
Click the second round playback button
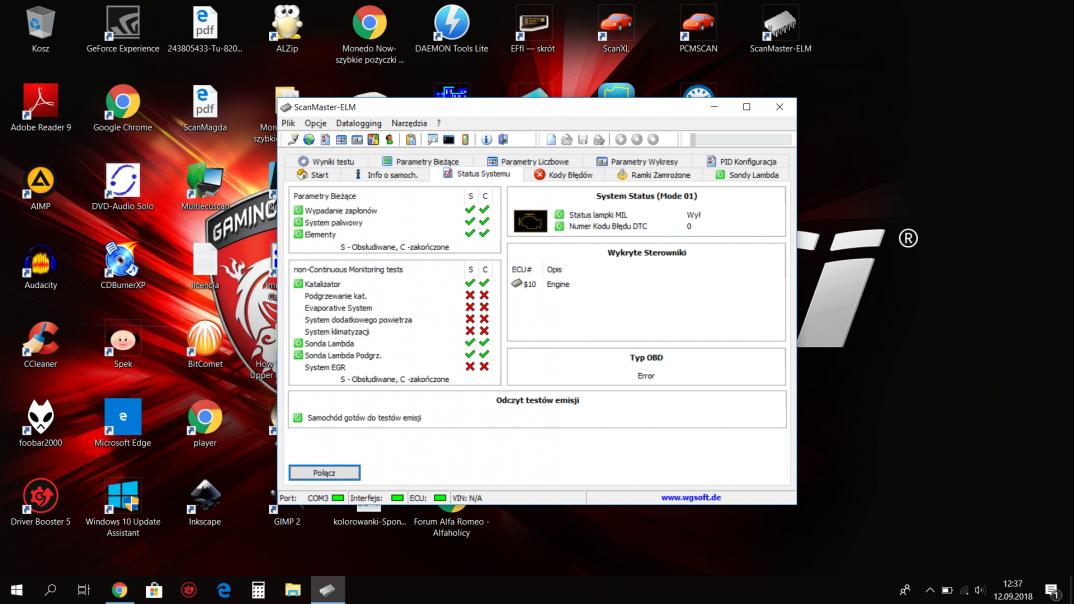point(637,140)
